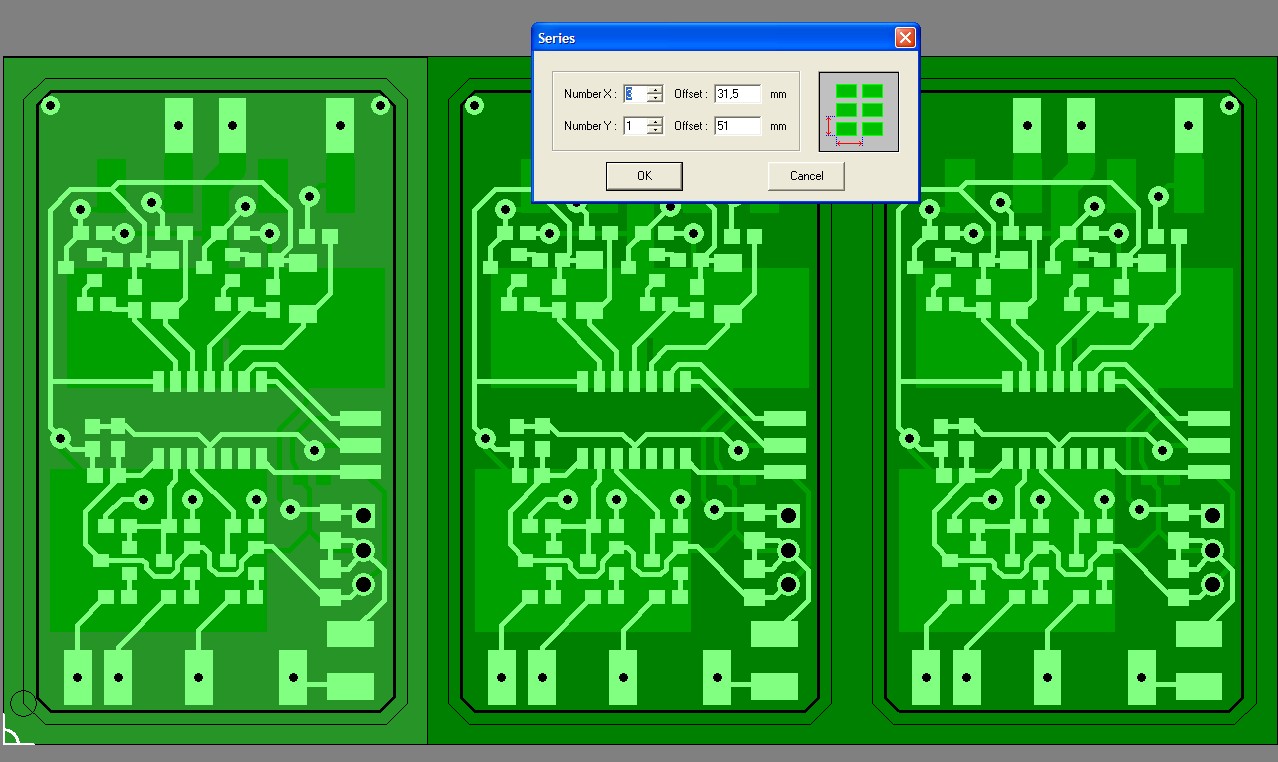Close the Series dialog window
Screen dimensions: 1278x762
coord(905,38)
